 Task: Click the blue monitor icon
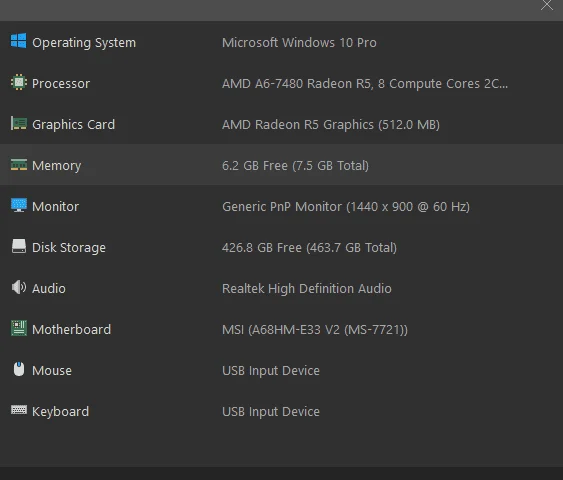click(19, 205)
